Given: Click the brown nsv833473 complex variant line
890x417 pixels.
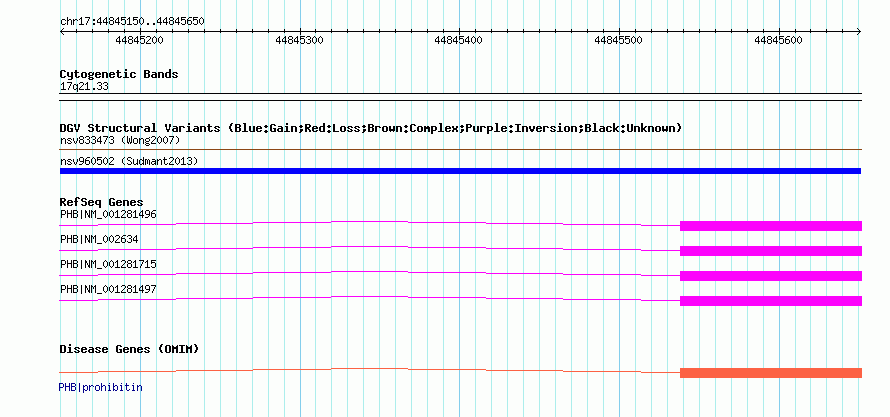Looking at the screenshot, I should click(x=460, y=150).
